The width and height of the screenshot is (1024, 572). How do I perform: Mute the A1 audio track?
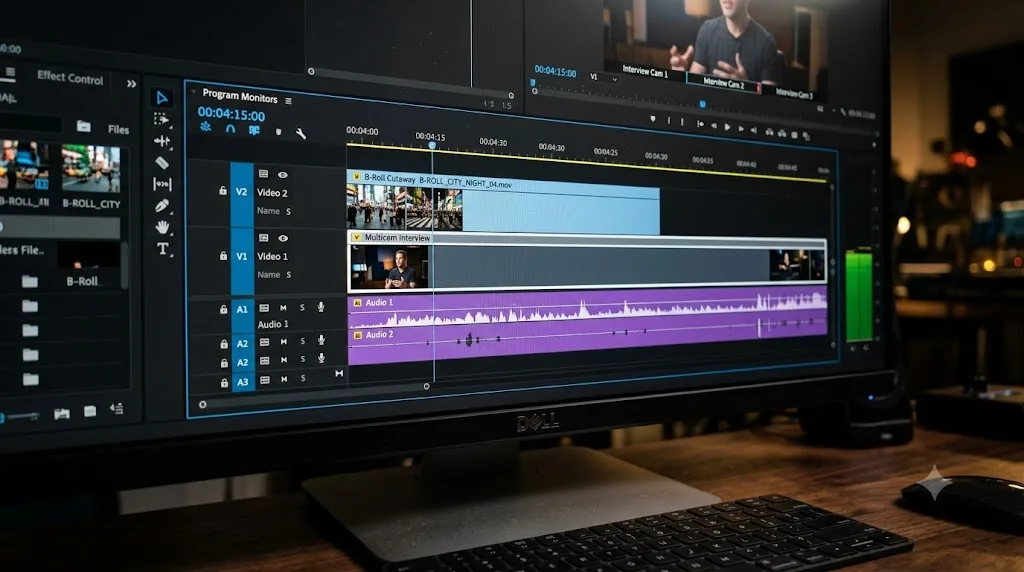[283, 308]
